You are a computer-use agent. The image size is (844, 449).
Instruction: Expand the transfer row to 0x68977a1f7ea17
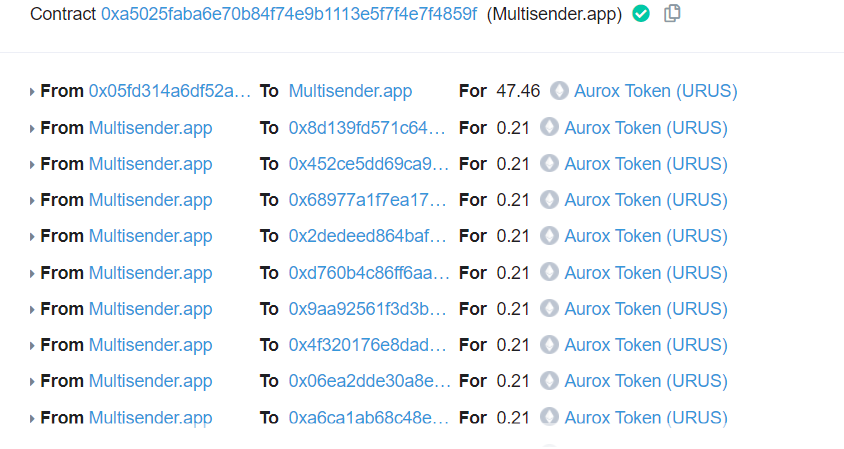tap(32, 201)
